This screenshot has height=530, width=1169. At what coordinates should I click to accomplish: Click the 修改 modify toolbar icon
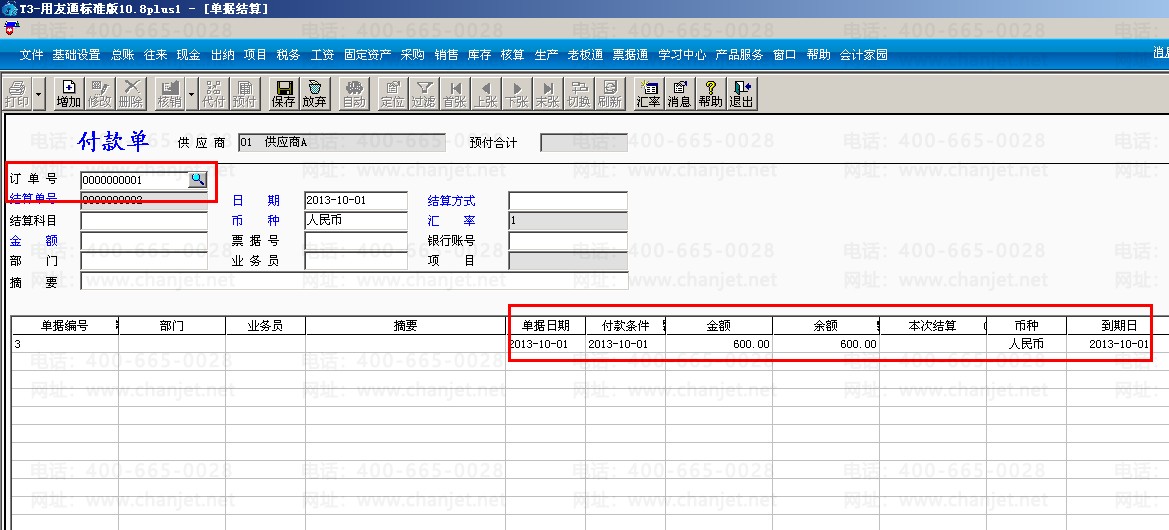click(x=99, y=94)
